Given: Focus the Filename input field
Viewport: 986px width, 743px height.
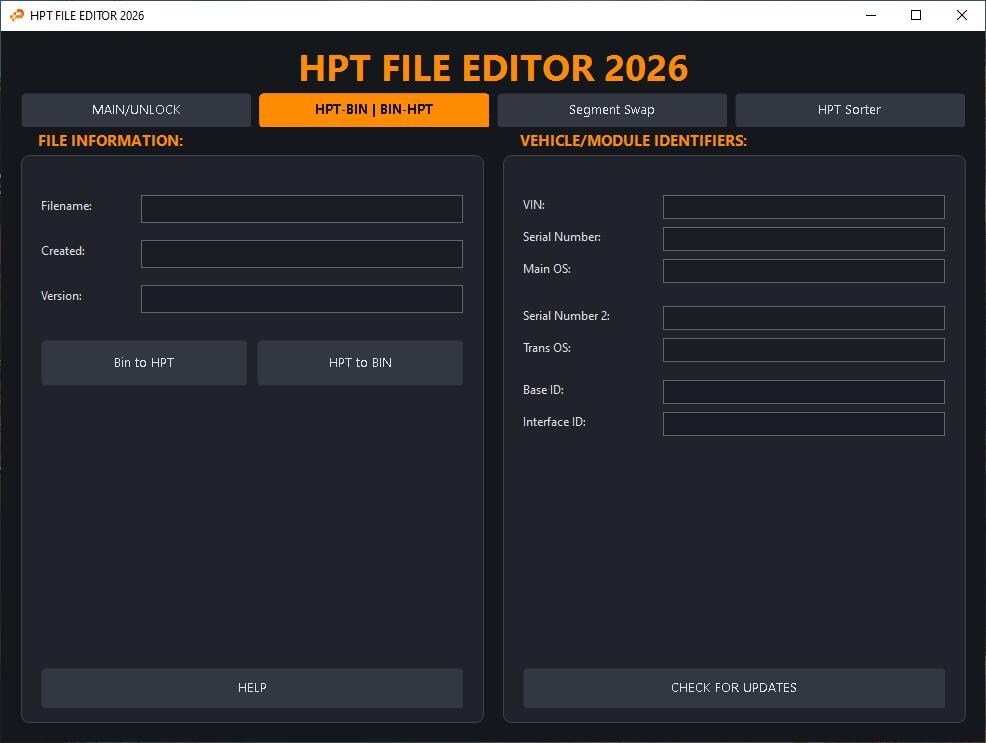Looking at the screenshot, I should coord(302,209).
